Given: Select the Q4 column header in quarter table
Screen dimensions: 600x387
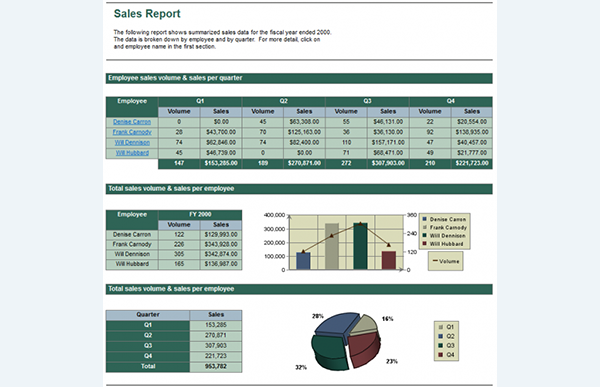Looking at the screenshot, I should (x=451, y=101).
